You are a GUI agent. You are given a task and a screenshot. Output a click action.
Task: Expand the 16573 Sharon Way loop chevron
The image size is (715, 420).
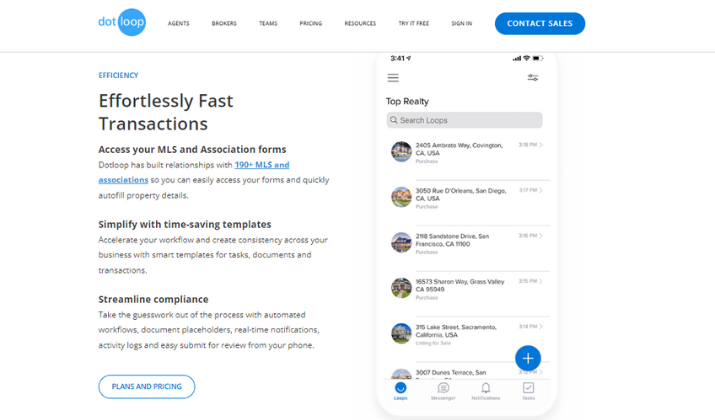541,281
